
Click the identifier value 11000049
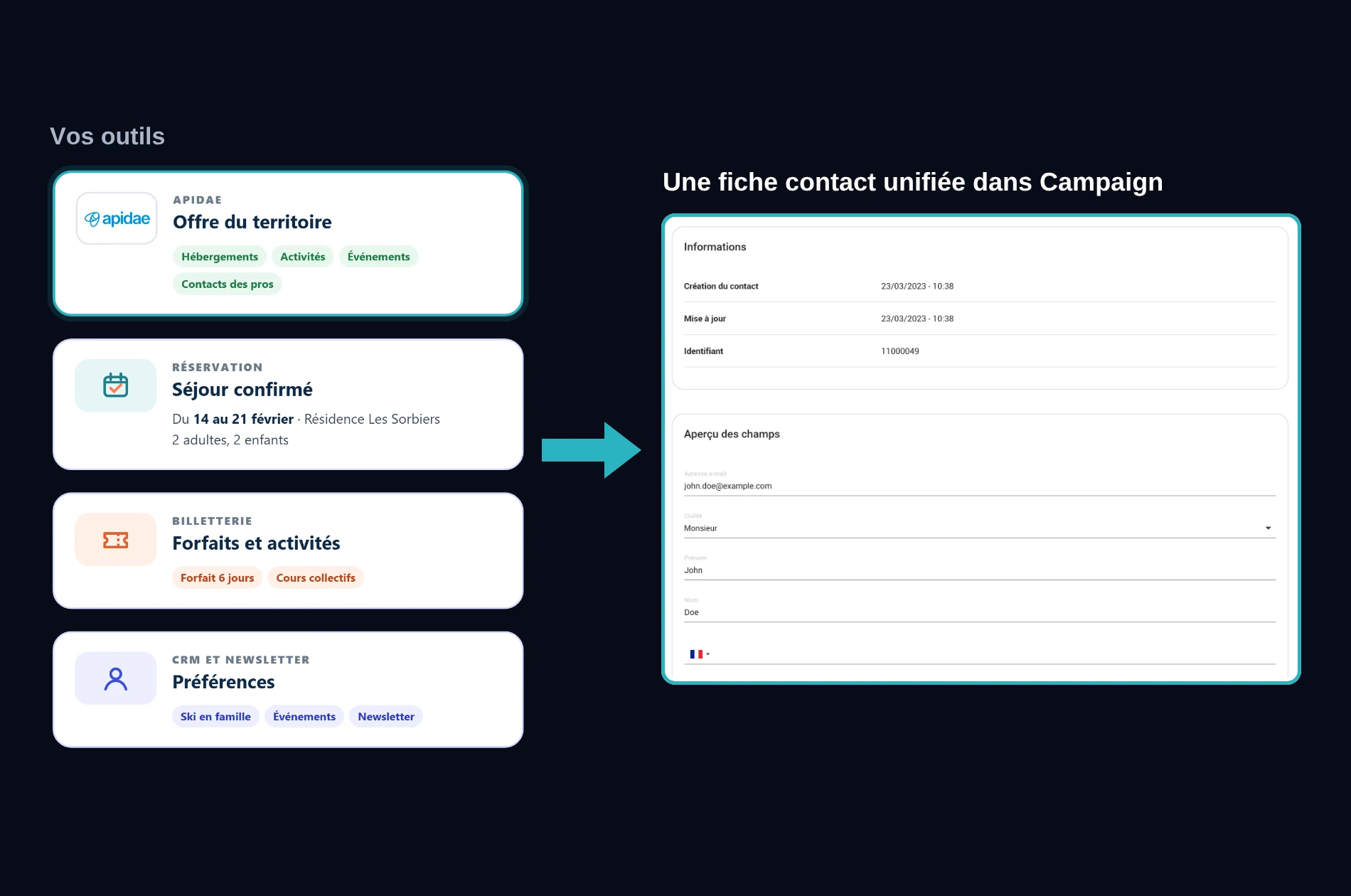click(x=900, y=351)
